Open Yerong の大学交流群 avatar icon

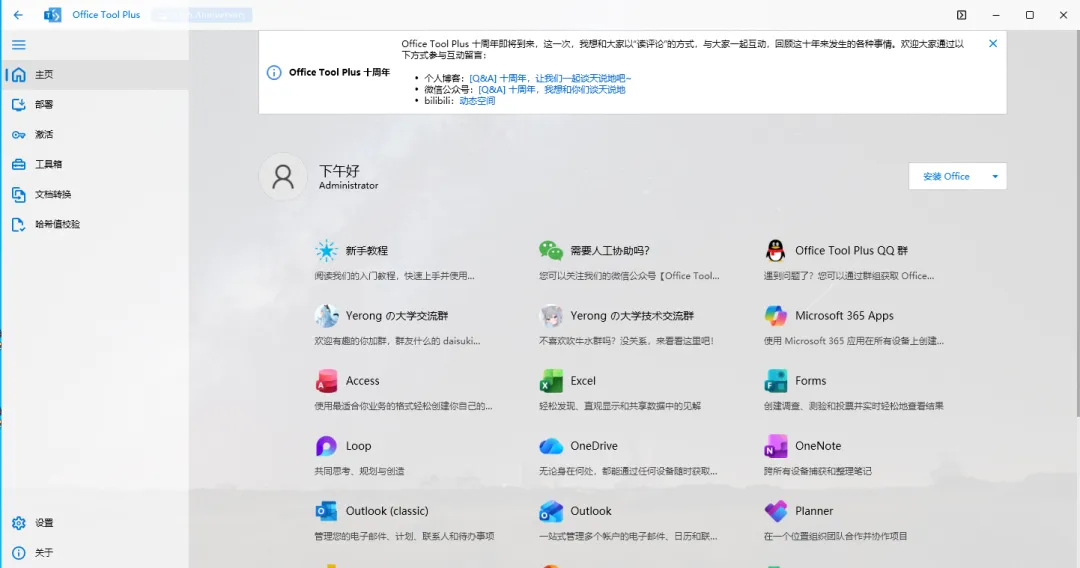[326, 315]
